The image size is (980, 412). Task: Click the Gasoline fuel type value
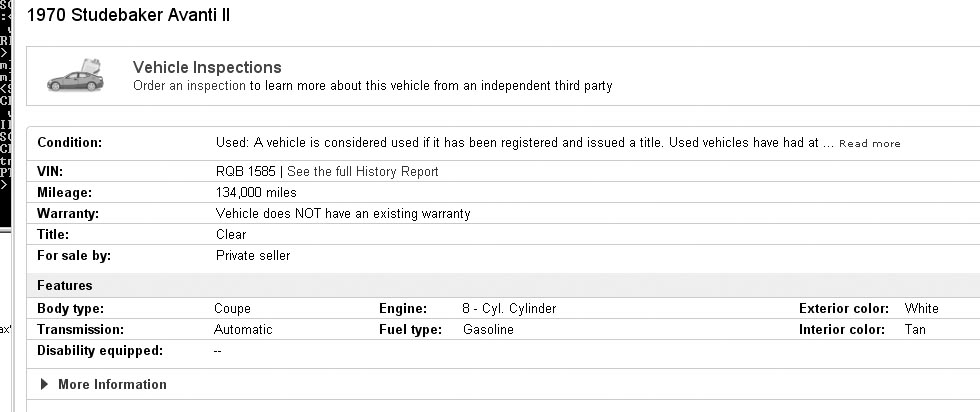(x=488, y=329)
